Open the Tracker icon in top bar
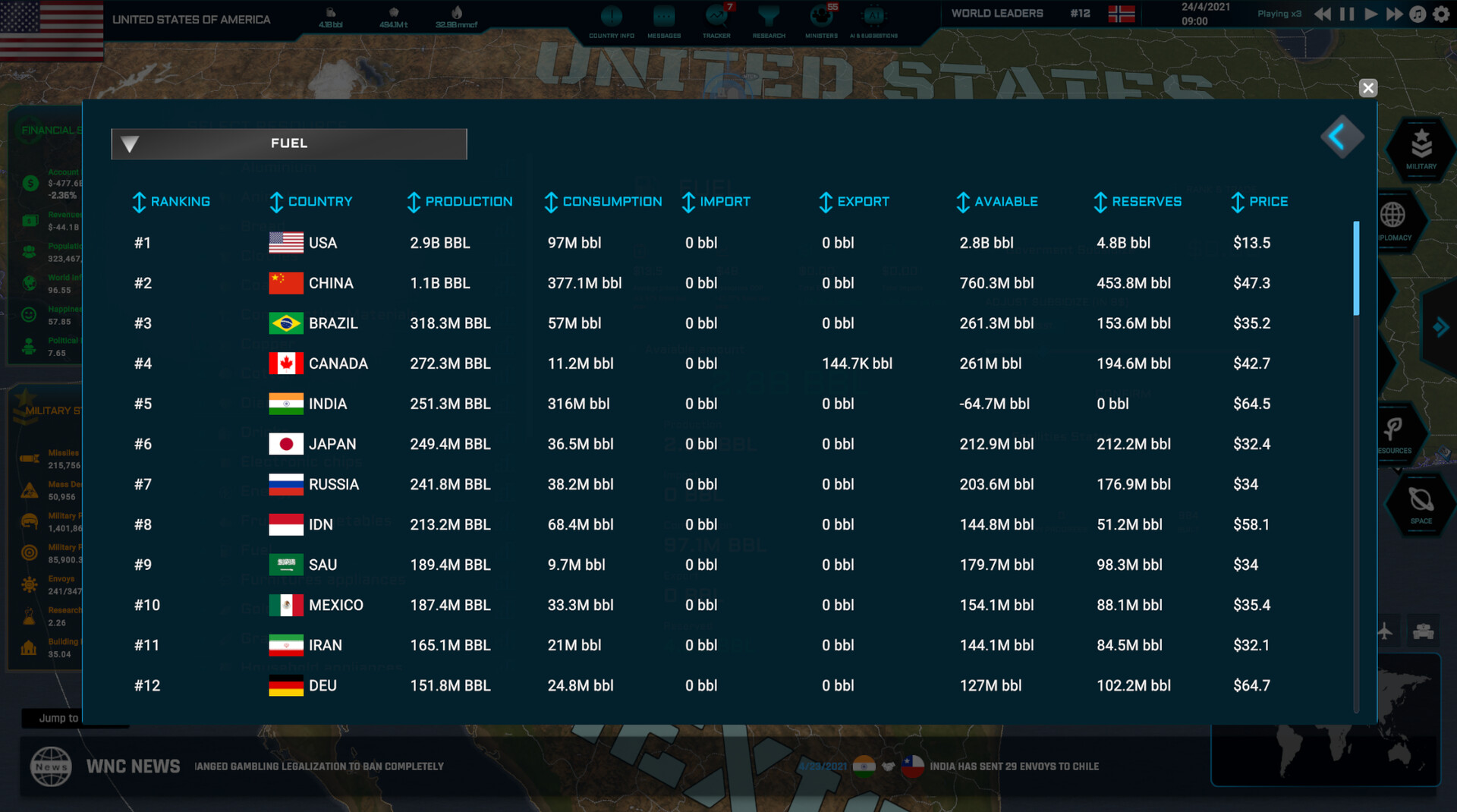The height and width of the screenshot is (812, 1457). pyautogui.click(x=716, y=17)
